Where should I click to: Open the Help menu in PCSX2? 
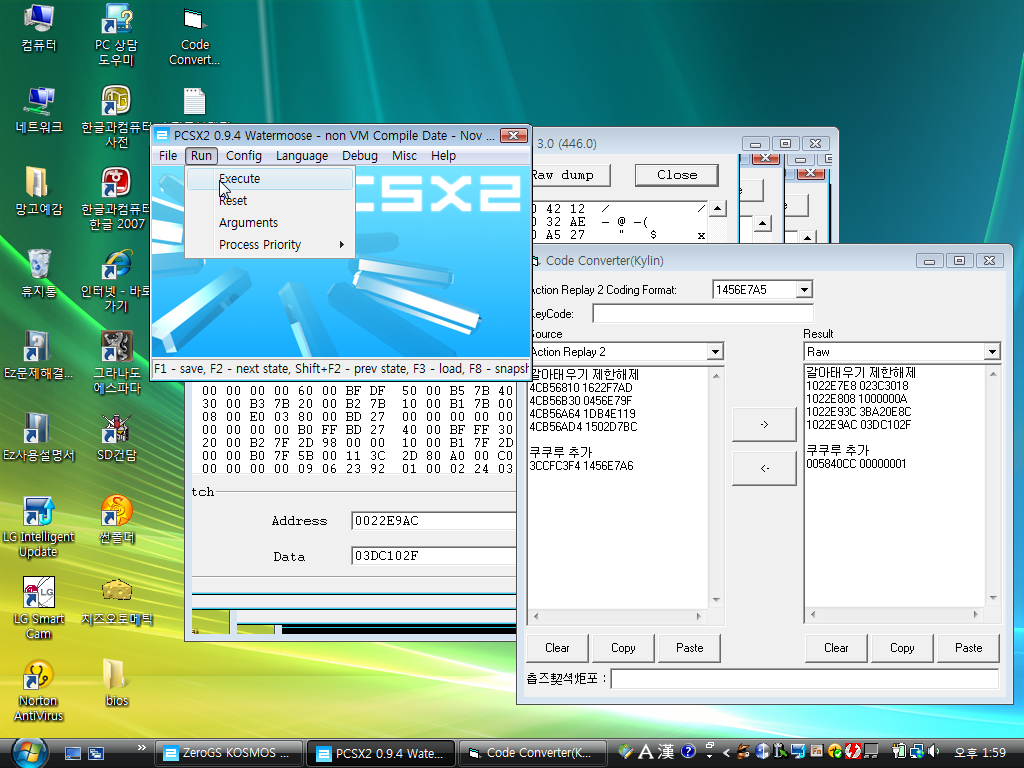[x=443, y=155]
